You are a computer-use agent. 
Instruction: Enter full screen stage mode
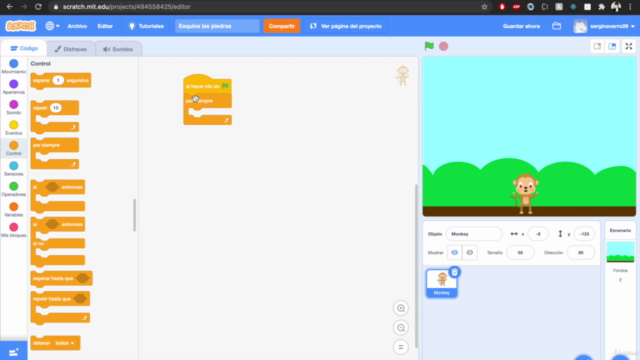coord(629,46)
